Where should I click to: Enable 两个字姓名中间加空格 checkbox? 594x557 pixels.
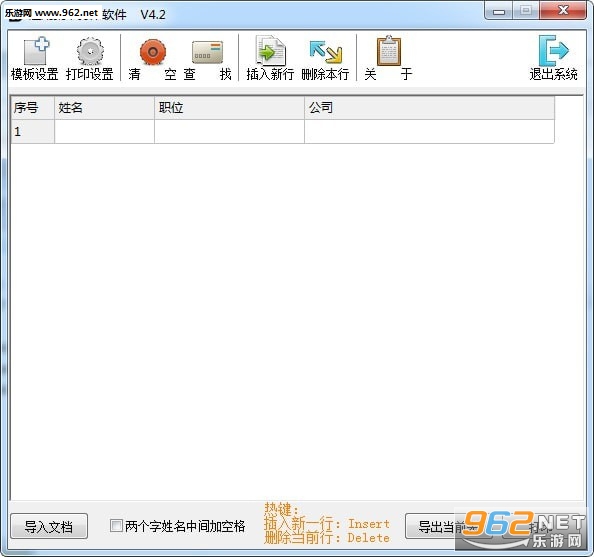[116, 526]
